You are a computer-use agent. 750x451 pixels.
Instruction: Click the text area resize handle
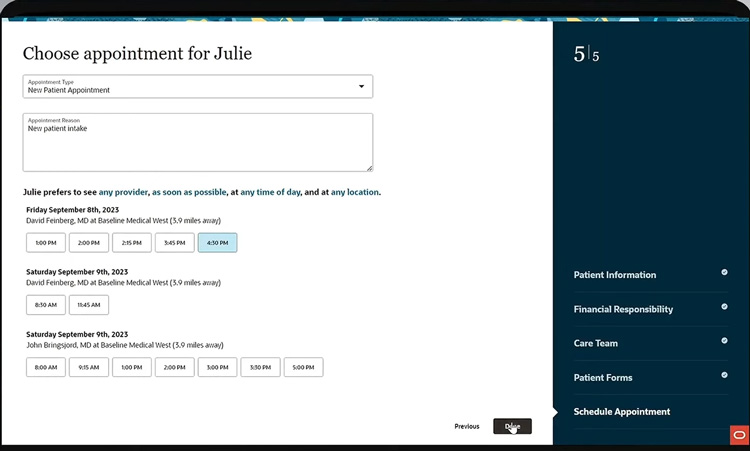point(370,168)
